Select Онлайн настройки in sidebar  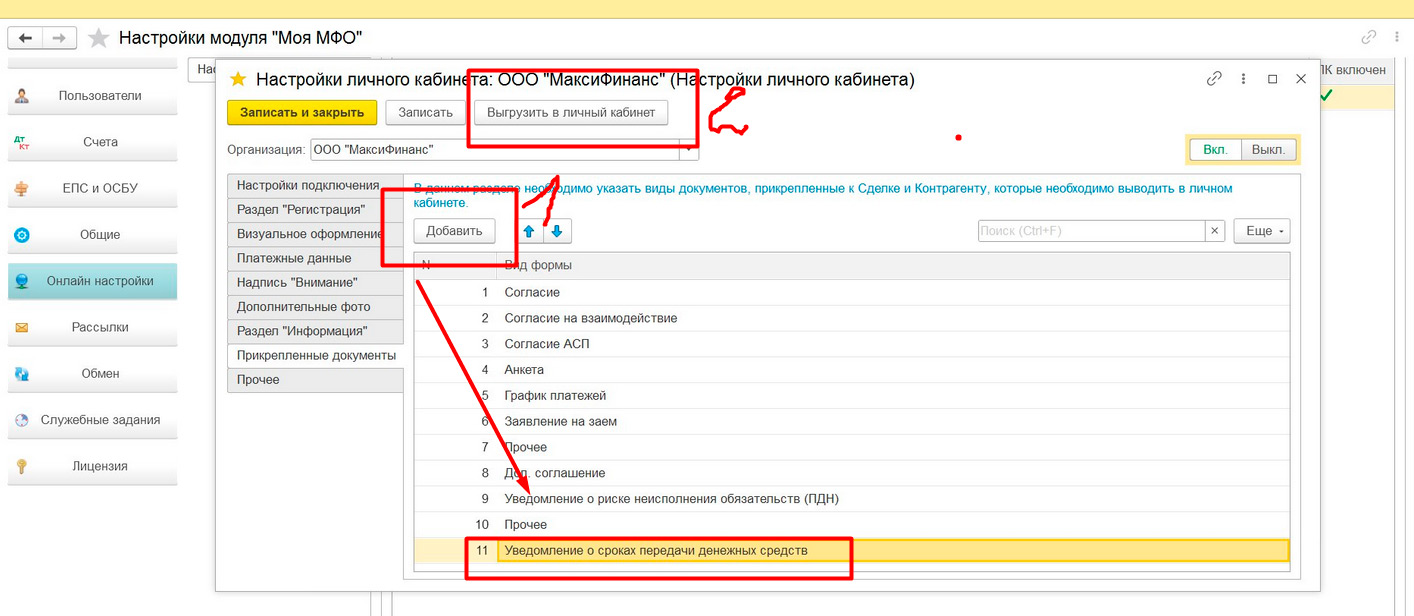[93, 281]
